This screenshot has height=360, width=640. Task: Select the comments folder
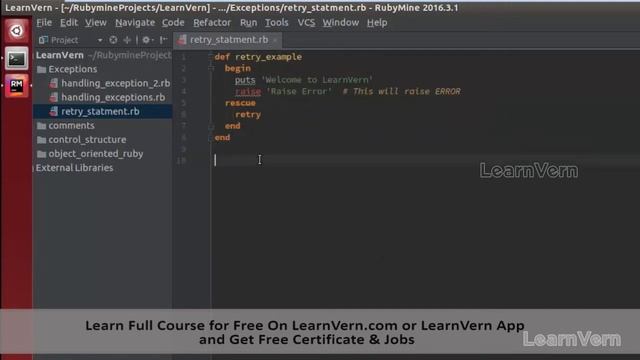[x=71, y=126]
